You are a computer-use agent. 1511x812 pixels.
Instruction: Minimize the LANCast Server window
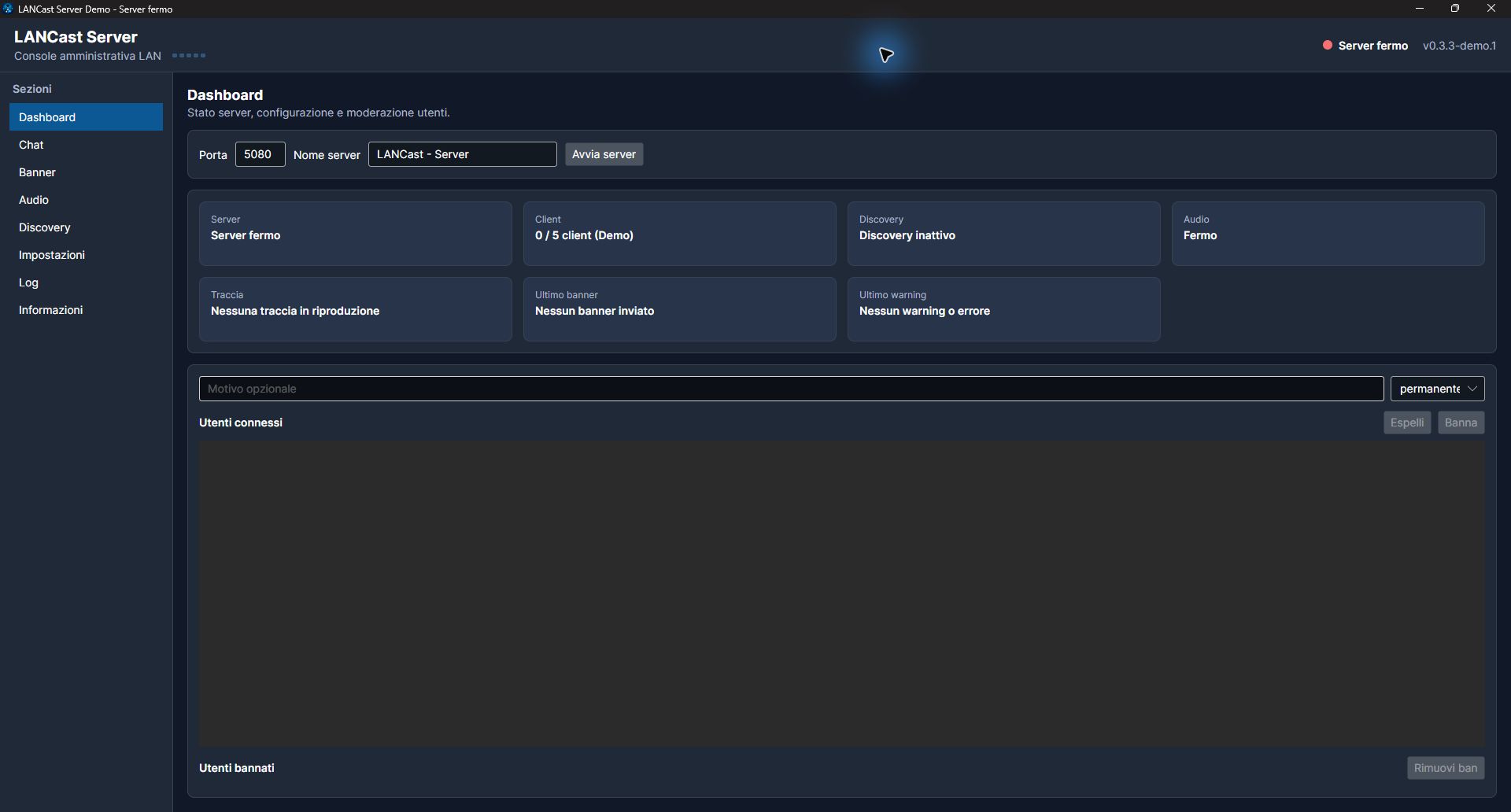(1420, 9)
